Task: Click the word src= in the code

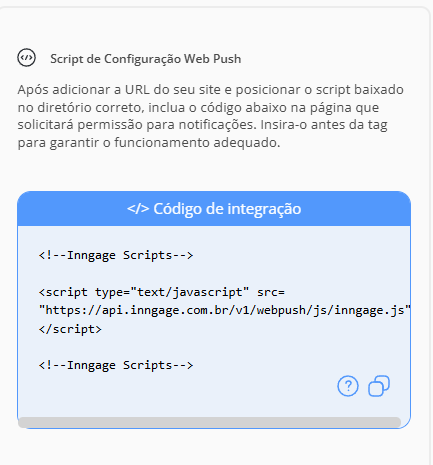Action: coord(271,292)
